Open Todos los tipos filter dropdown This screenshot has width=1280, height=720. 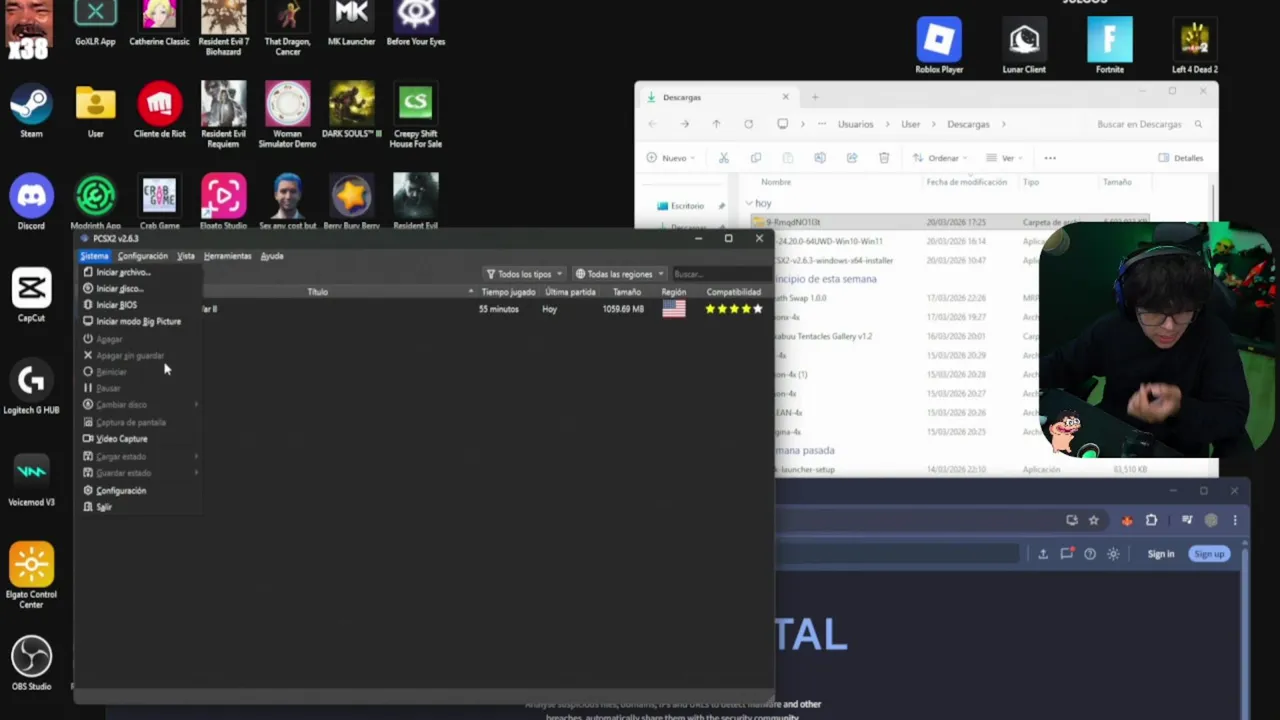click(525, 274)
